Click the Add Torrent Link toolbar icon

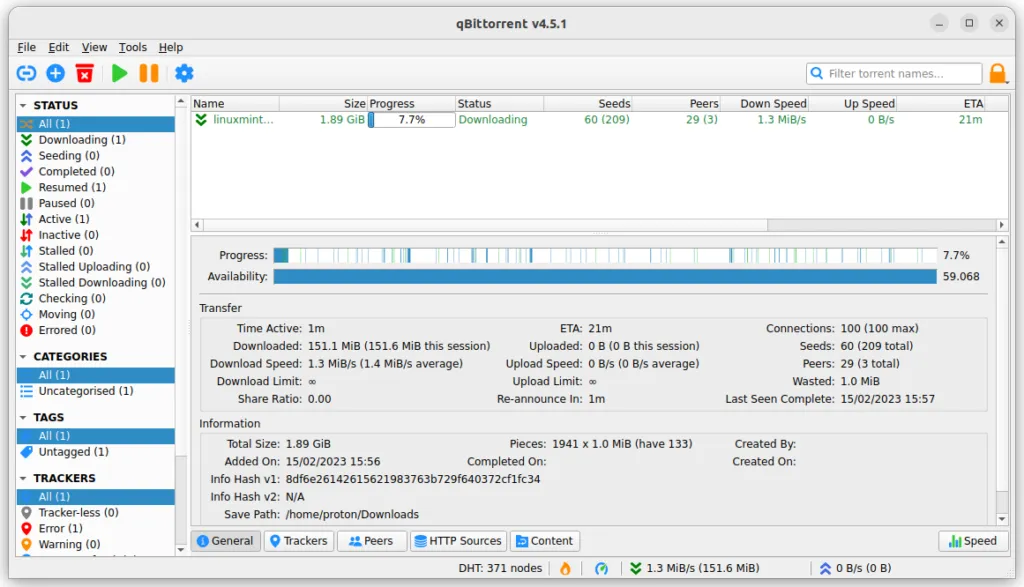26,73
